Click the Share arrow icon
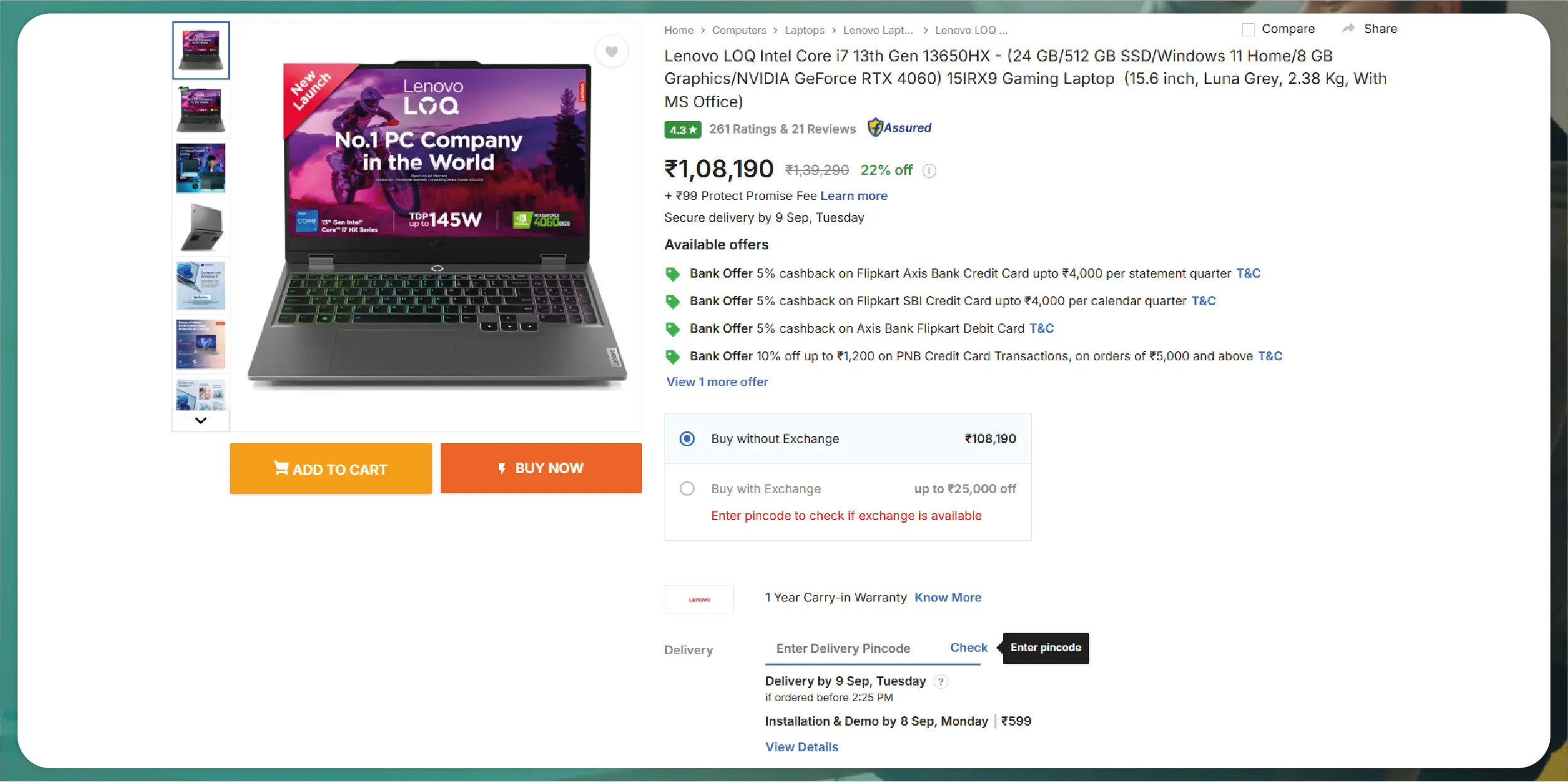Viewport: 1568px width, 782px height. pyautogui.click(x=1348, y=29)
